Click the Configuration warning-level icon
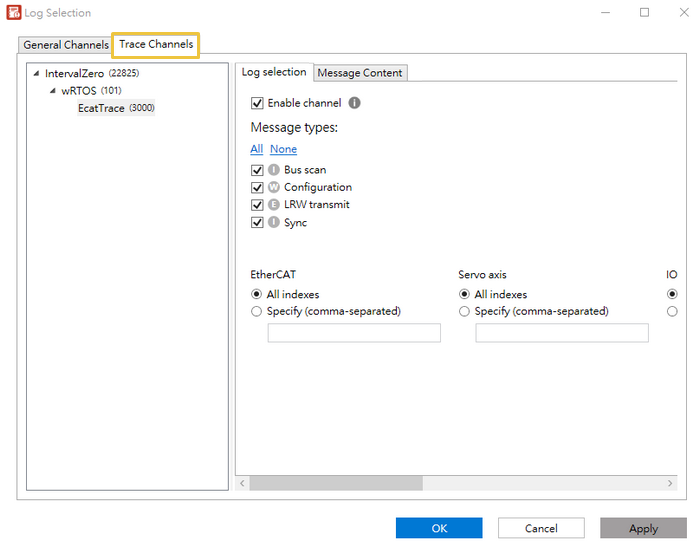Screen dimensions: 700x554 tap(274, 187)
